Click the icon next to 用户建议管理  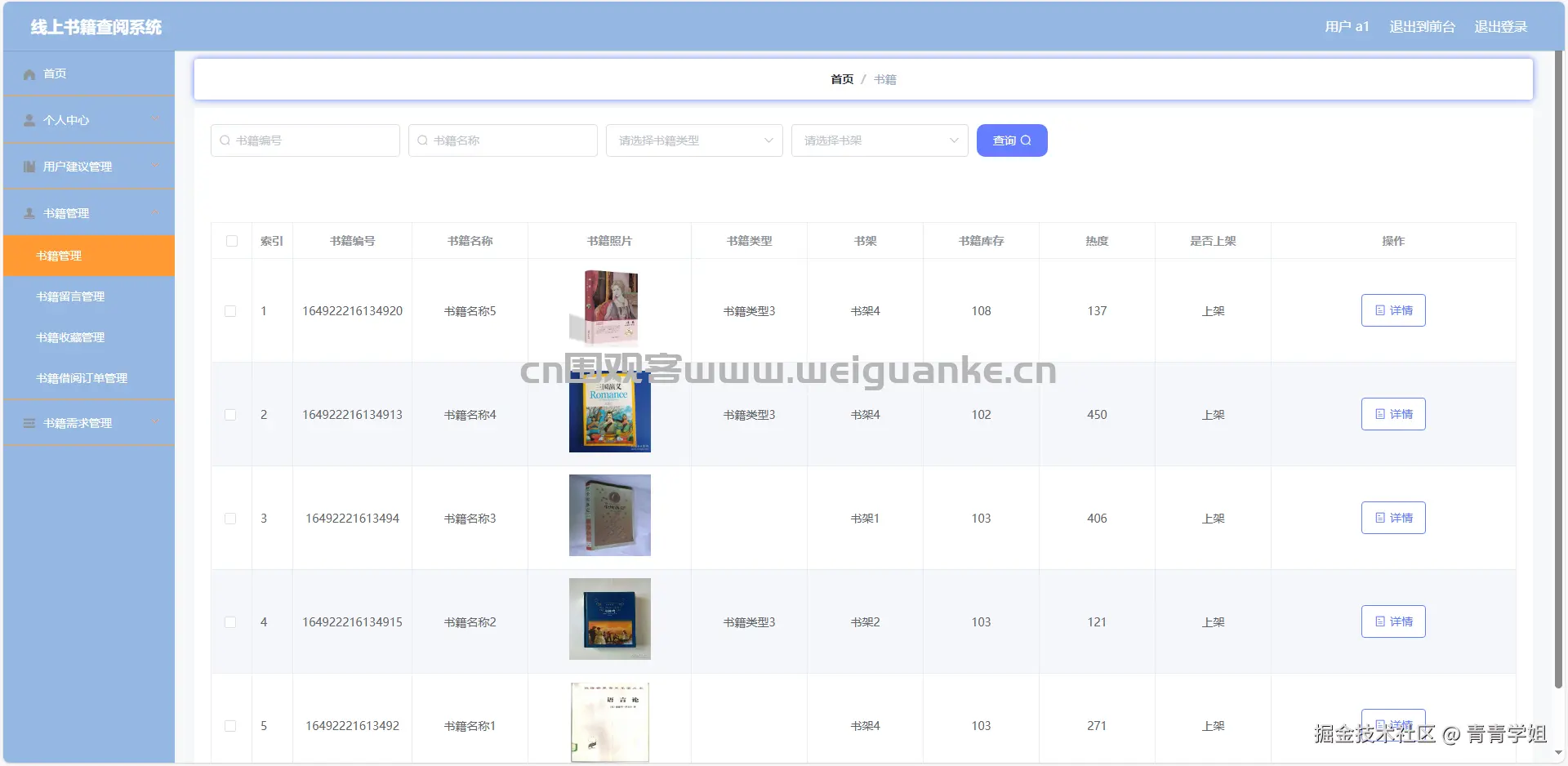(29, 166)
